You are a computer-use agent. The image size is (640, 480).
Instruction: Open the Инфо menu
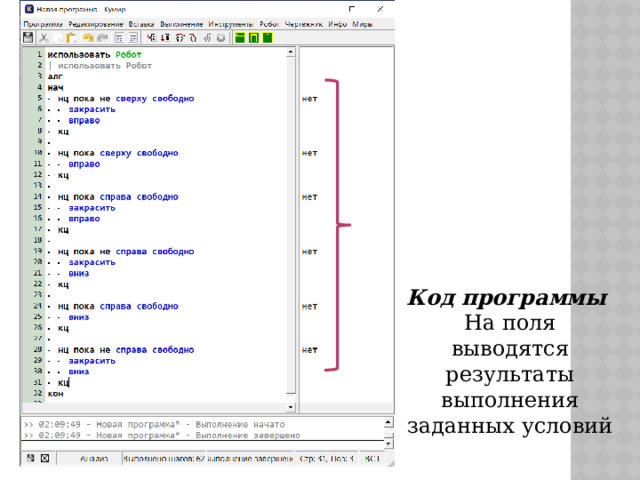pyautogui.click(x=338, y=24)
